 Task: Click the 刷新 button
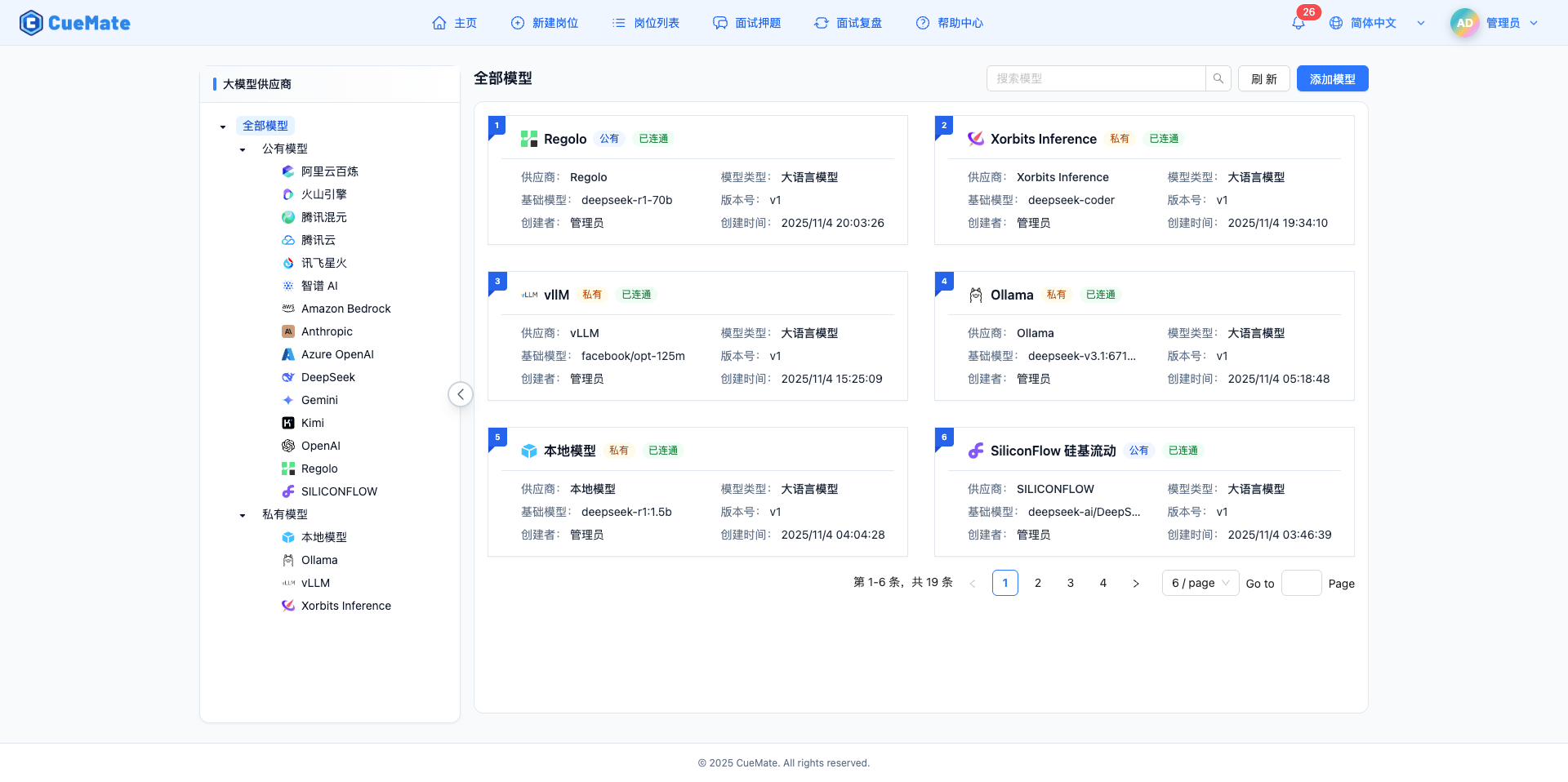1263,78
